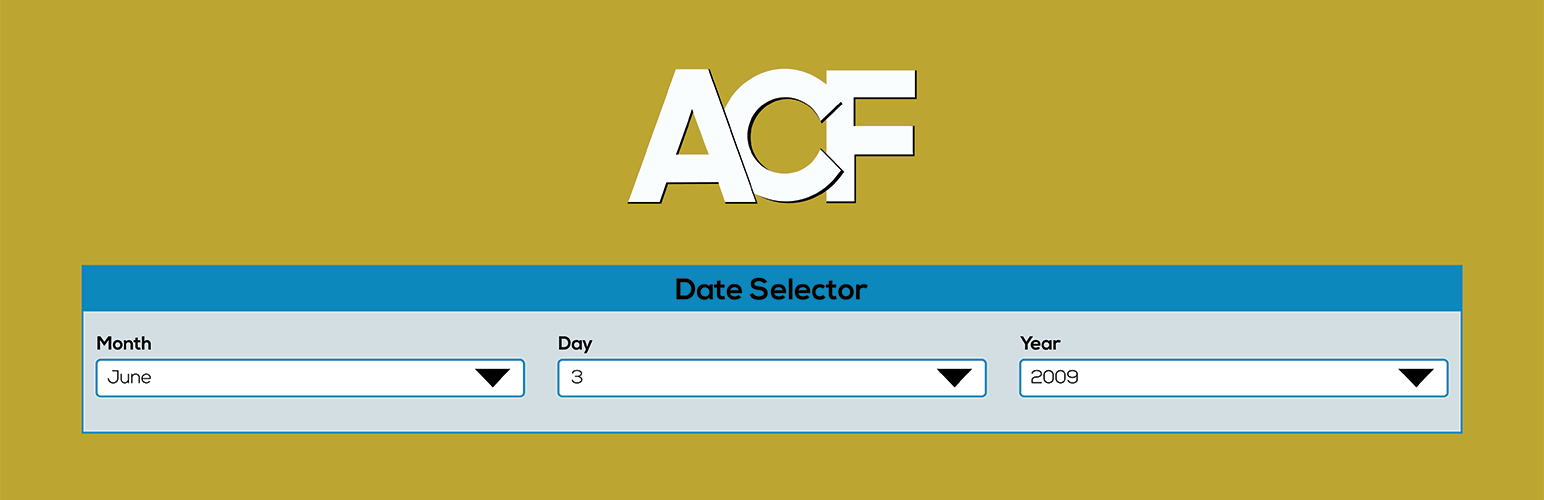
Task: Click the Day dropdown triangle arrow
Action: (x=954, y=378)
